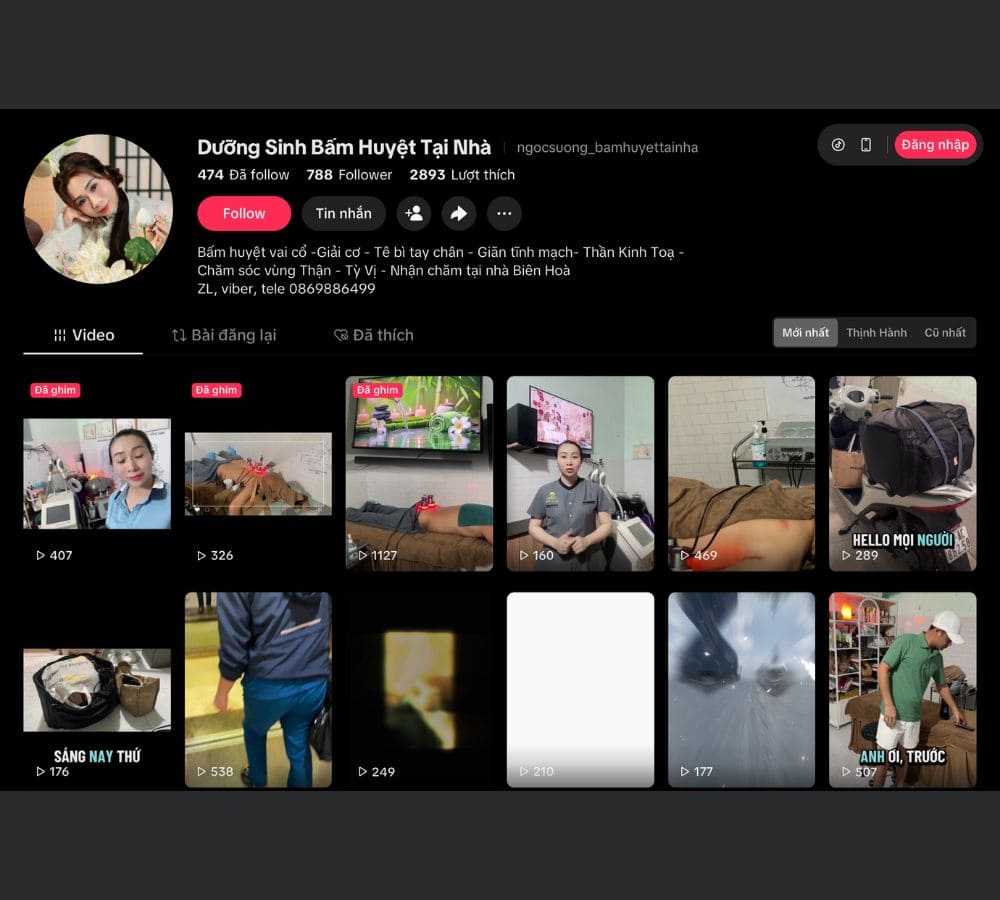Image resolution: width=1000 pixels, height=900 pixels.
Task: Log in with Đăng nhập button
Action: tap(935, 145)
